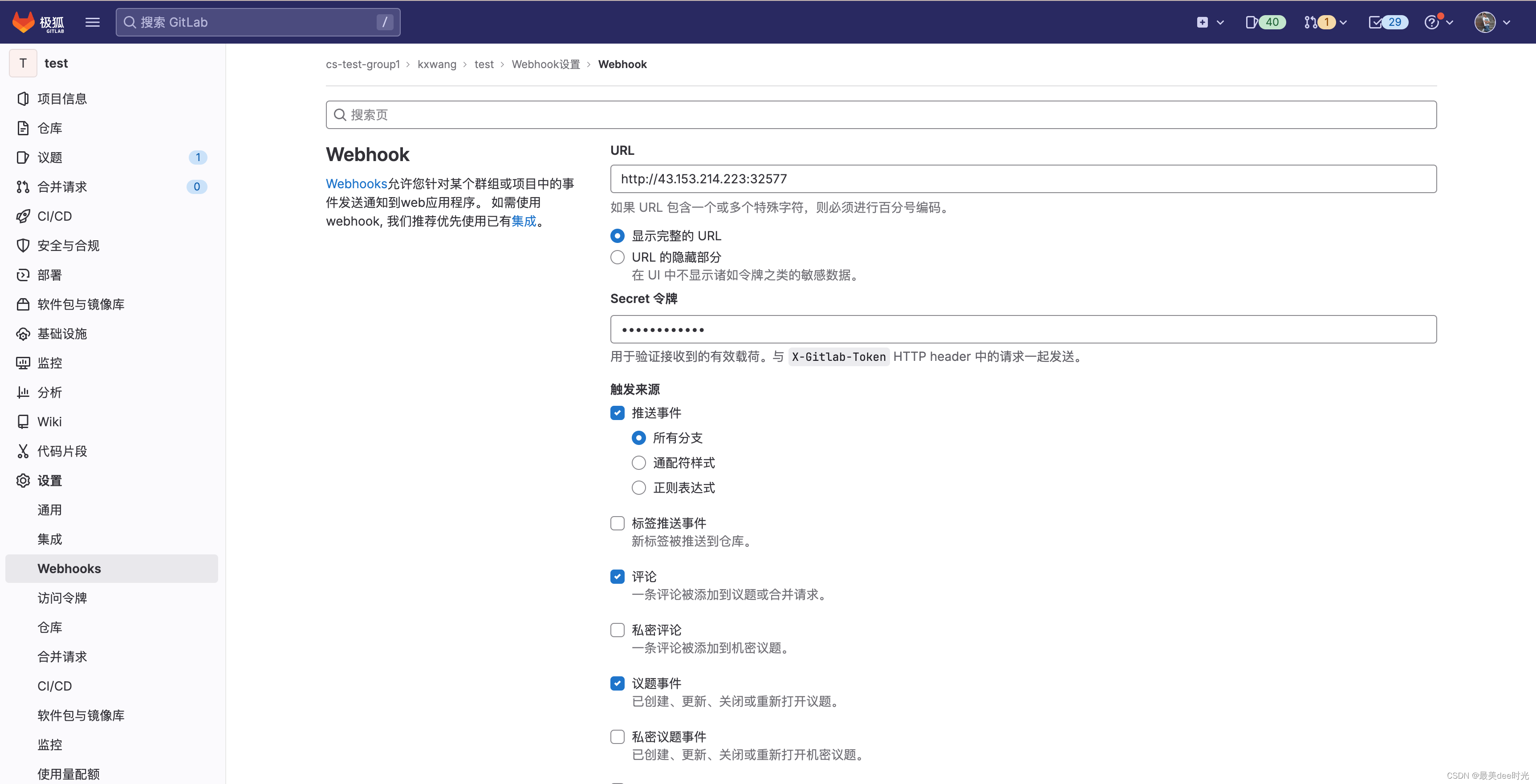Click the test project name in sidebar

click(x=56, y=63)
